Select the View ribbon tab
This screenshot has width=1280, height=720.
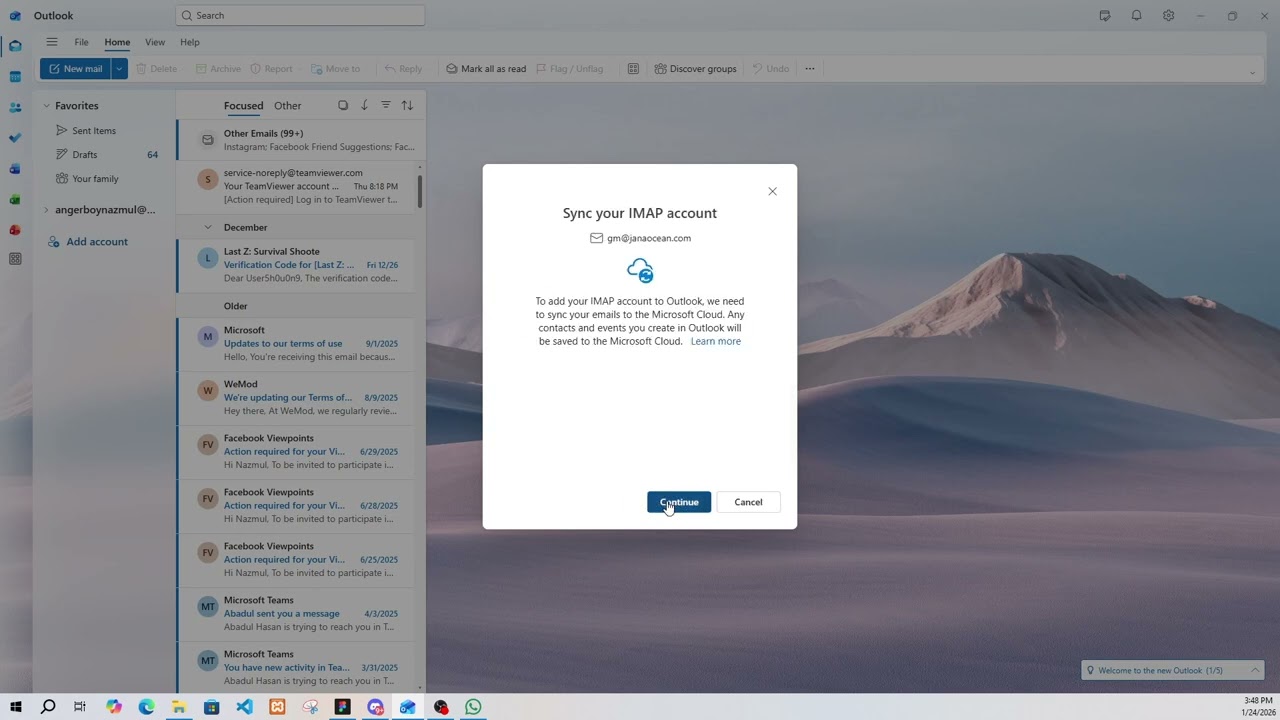click(155, 42)
